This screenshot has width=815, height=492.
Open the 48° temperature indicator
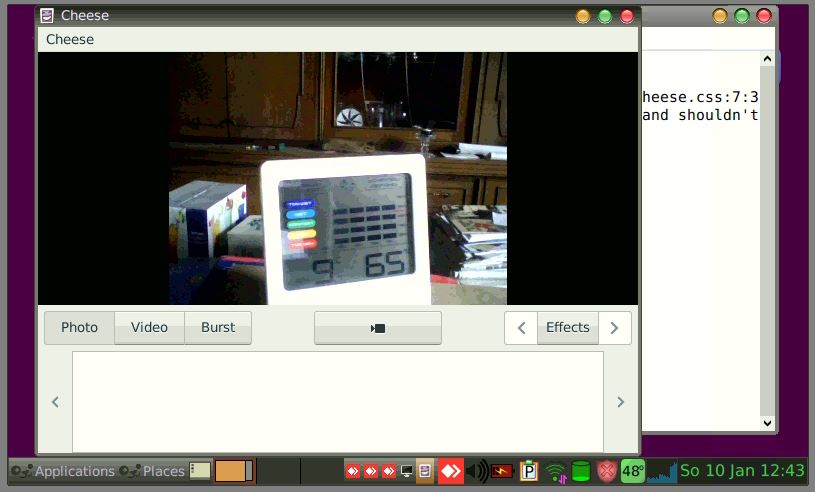click(x=633, y=470)
